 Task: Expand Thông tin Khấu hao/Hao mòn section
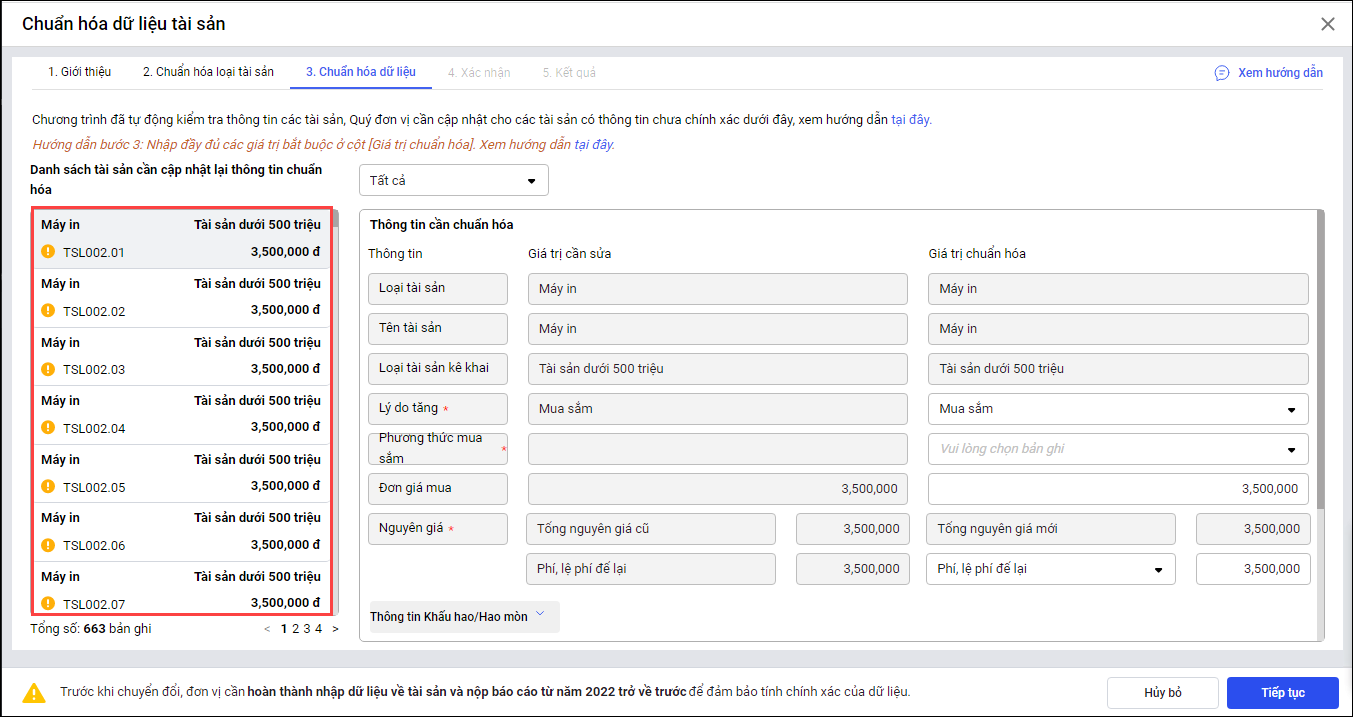pyautogui.click(x=464, y=616)
